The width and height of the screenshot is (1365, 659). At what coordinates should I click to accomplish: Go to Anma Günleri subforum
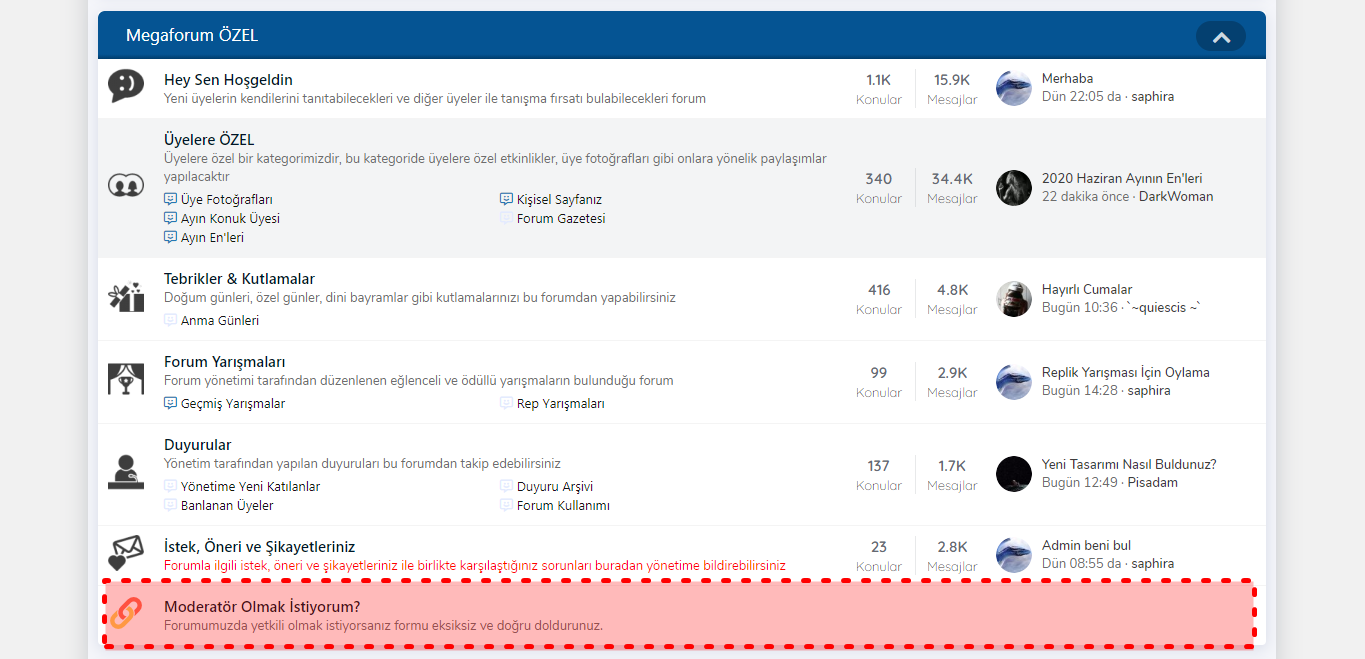[x=220, y=321]
